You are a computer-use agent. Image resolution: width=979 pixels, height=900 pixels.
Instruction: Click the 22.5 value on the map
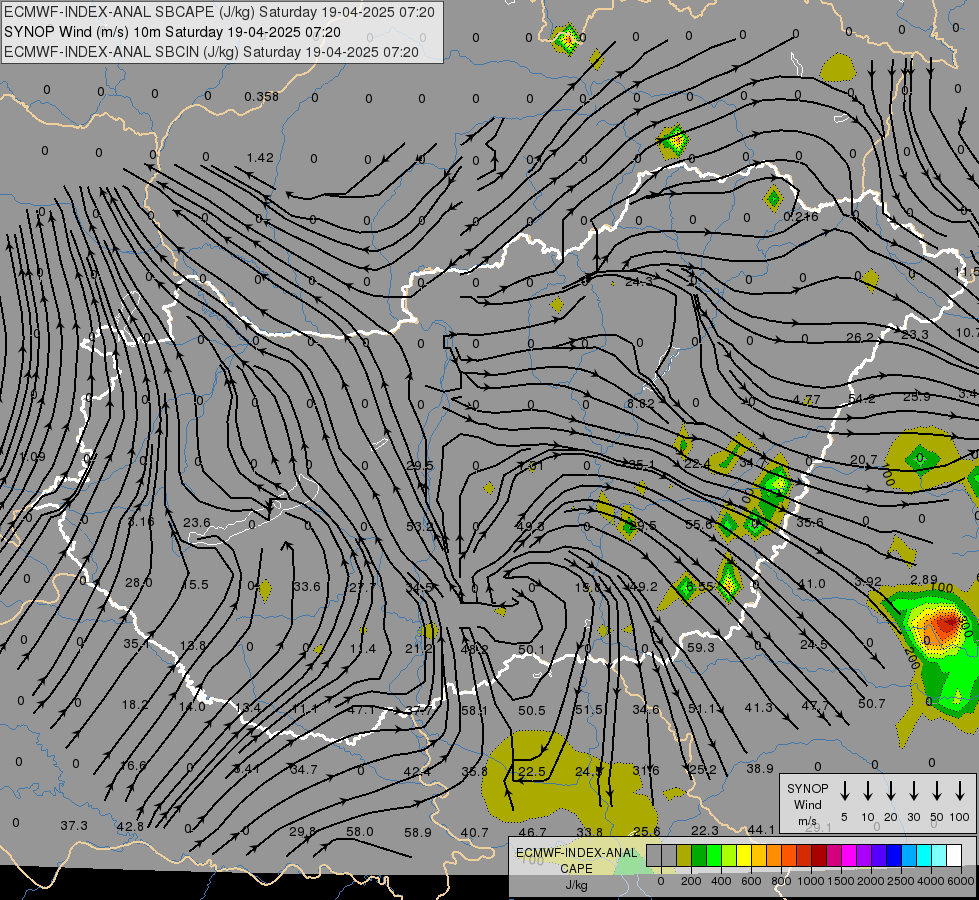532,771
